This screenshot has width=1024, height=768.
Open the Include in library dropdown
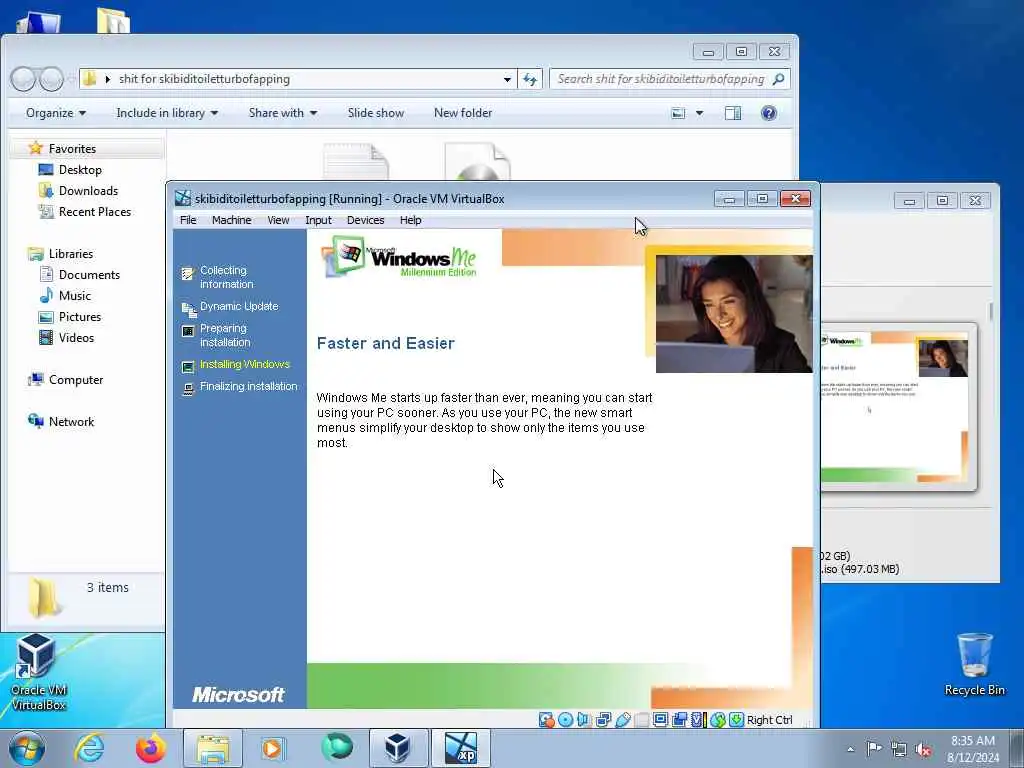(x=167, y=113)
